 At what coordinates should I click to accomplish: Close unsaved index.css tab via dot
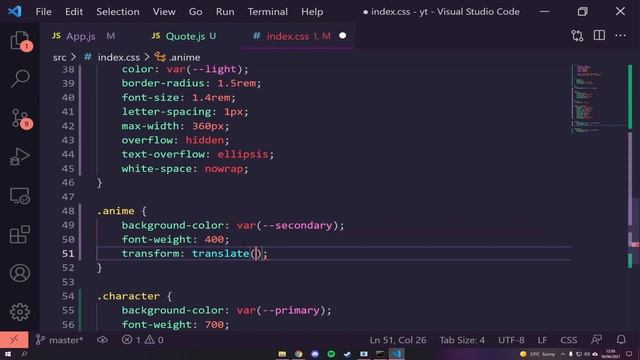click(x=342, y=36)
